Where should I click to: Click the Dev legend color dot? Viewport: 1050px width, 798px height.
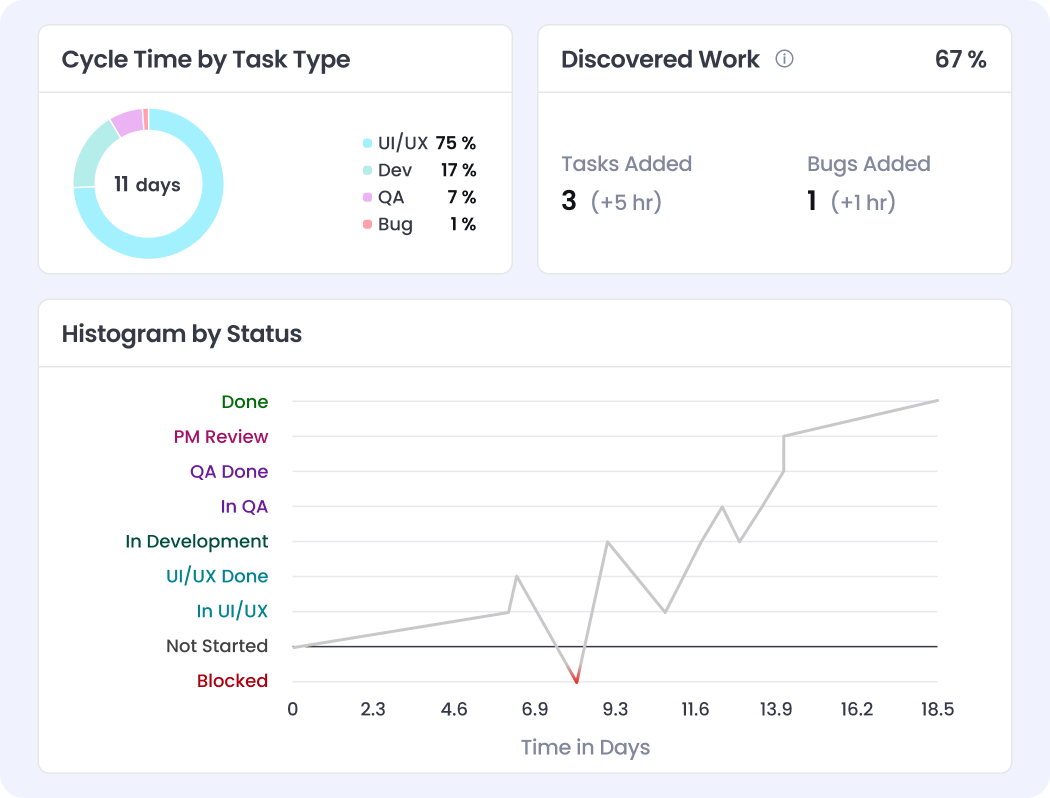[x=367, y=171]
